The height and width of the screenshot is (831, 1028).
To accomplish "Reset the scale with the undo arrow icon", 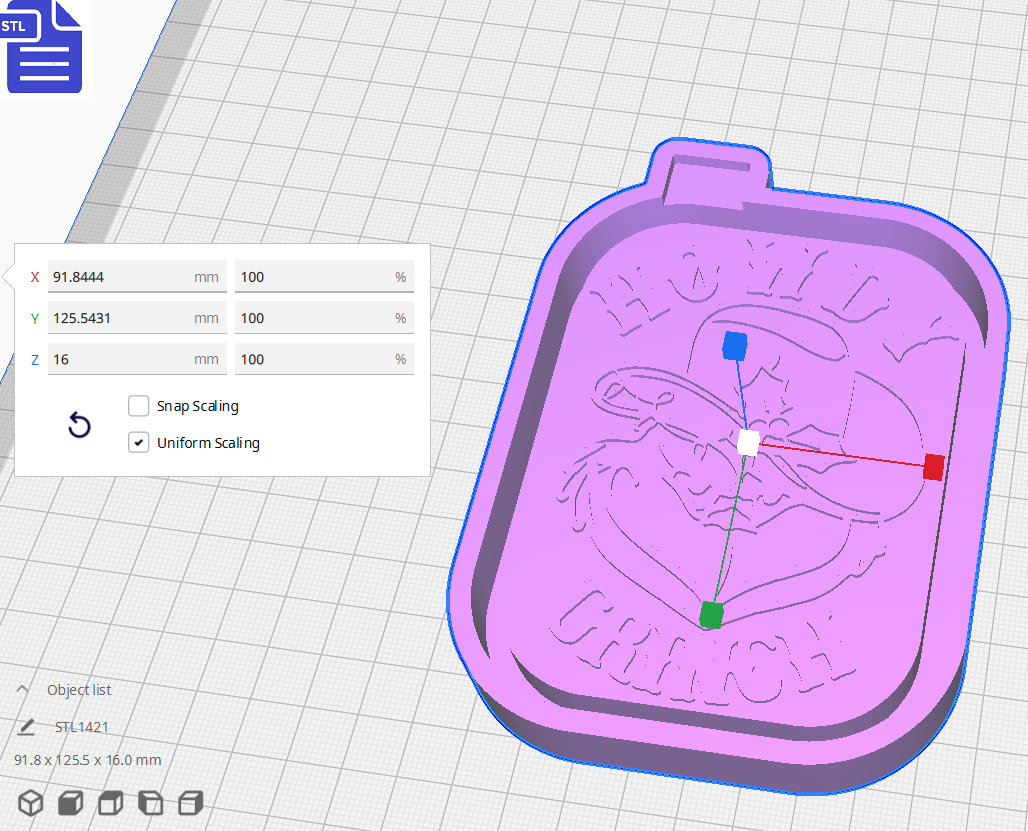I will [79, 425].
